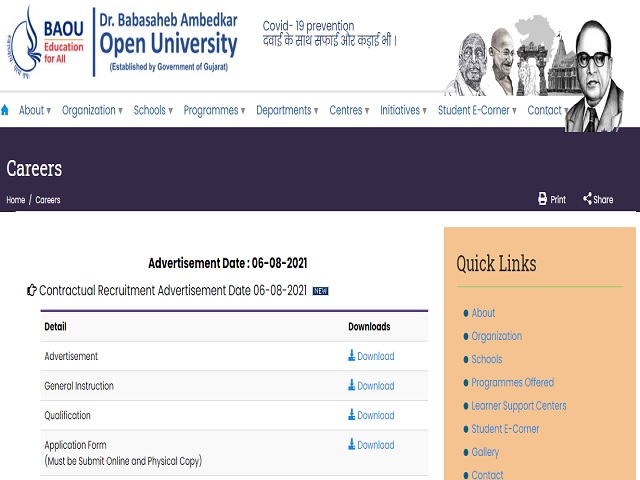This screenshot has height=480, width=640.
Task: Click the Share label text
Action: [603, 200]
